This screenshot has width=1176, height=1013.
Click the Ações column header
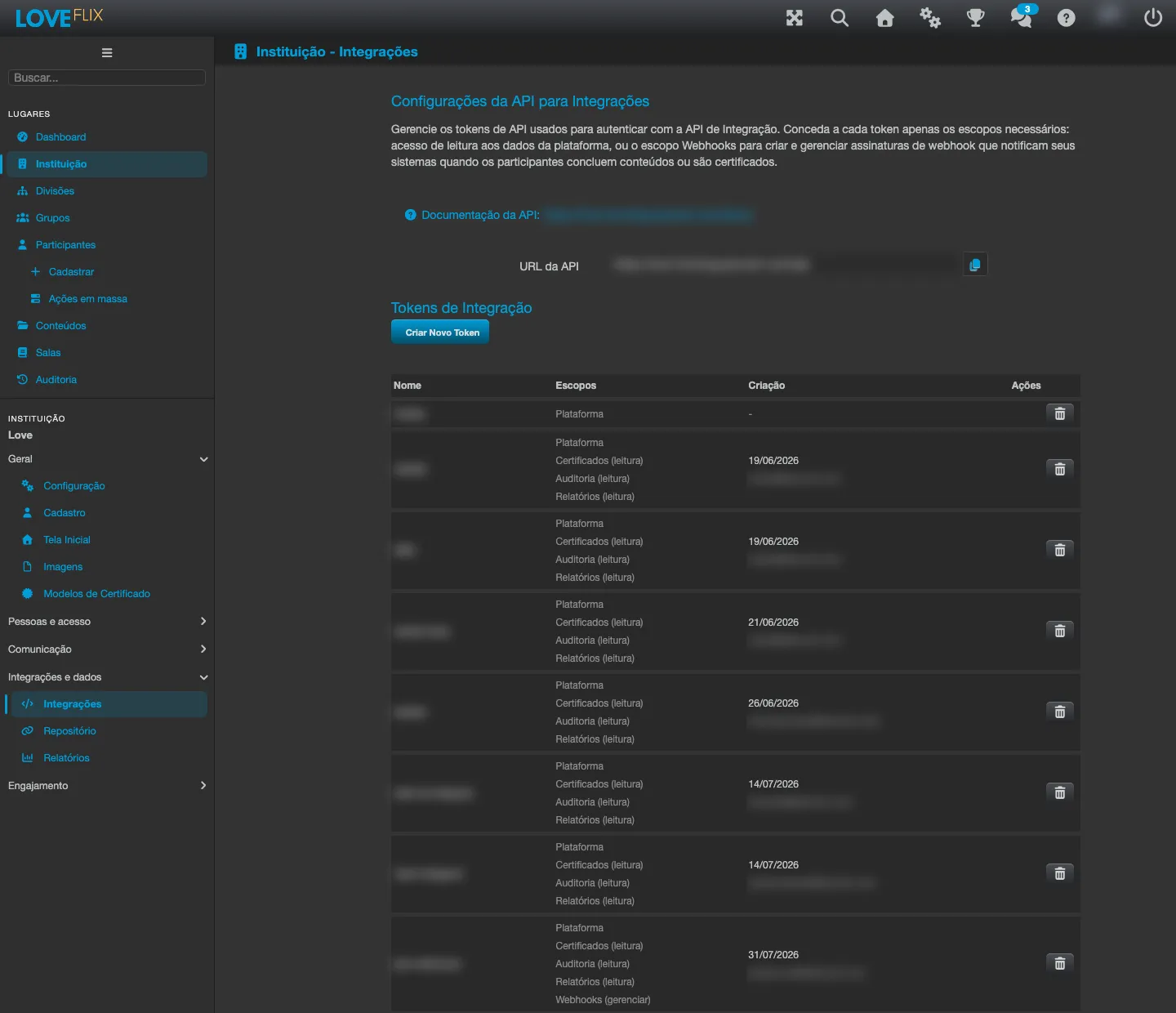click(1026, 386)
